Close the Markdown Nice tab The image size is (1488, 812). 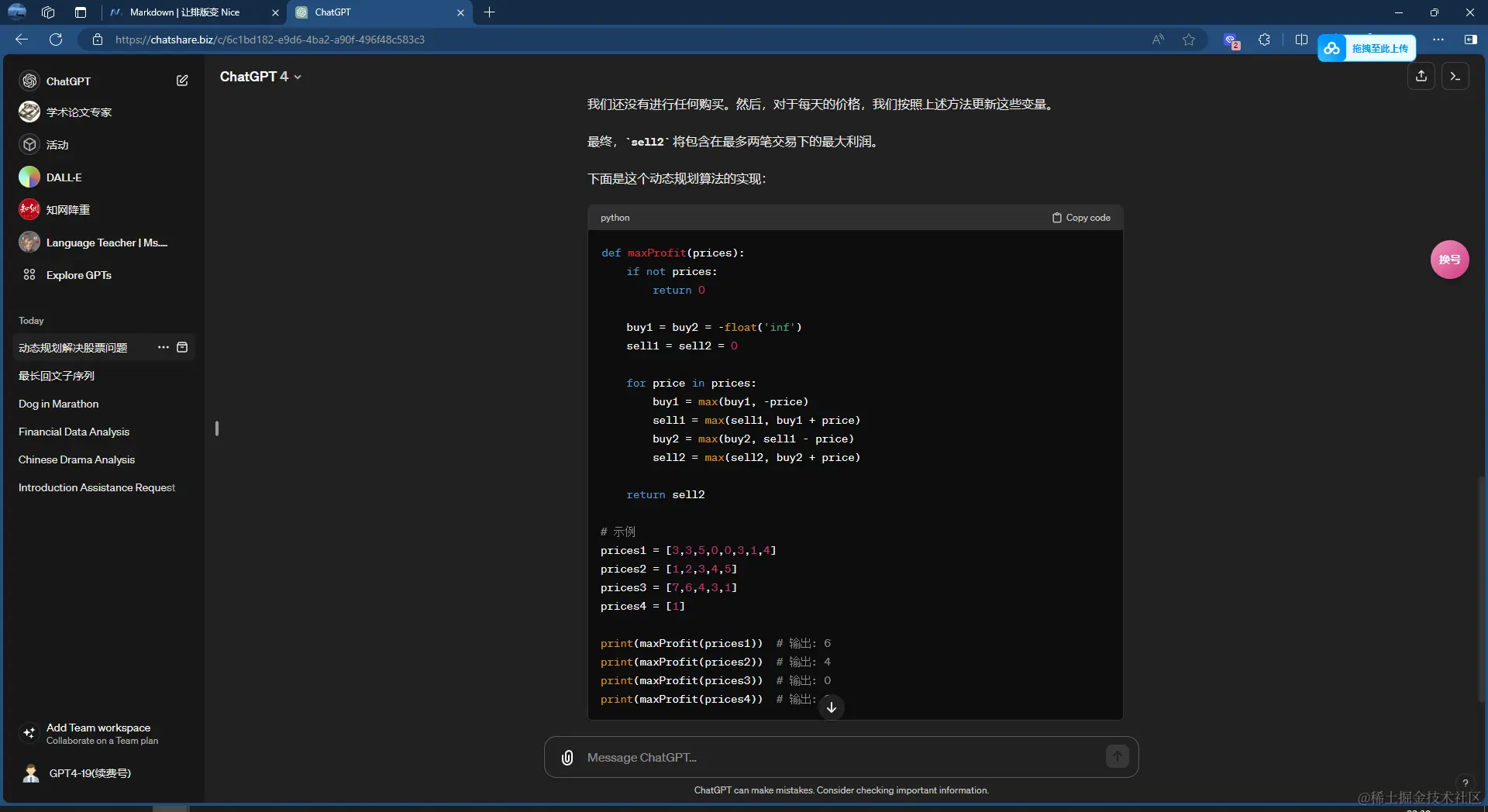pos(275,12)
